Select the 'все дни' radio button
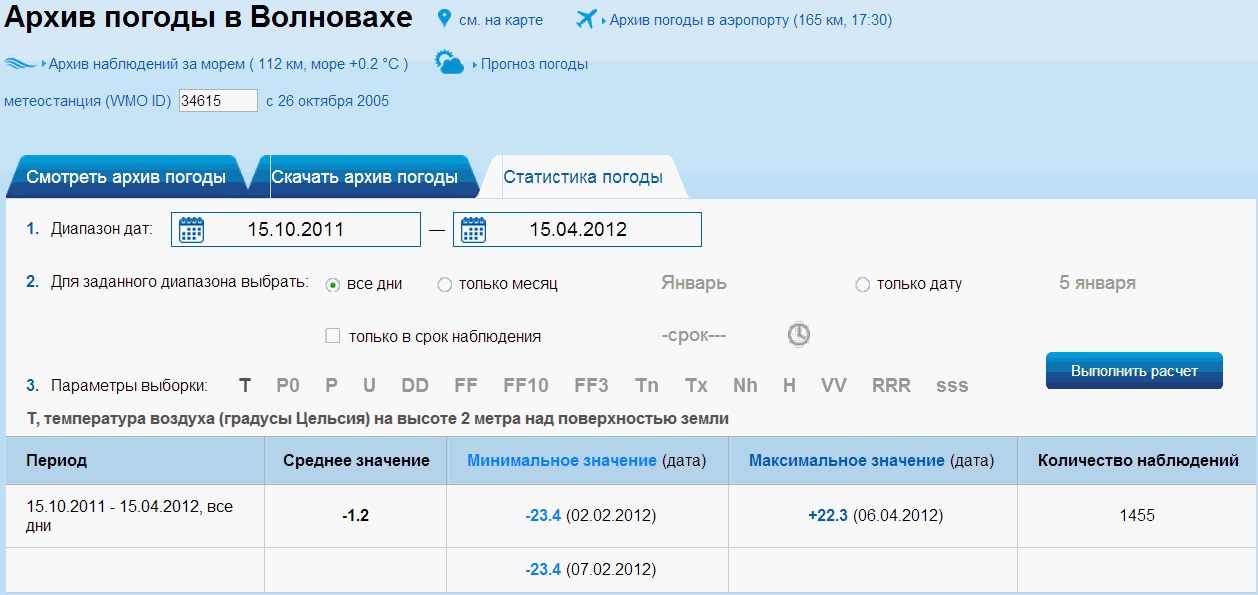Viewport: 1258px width, 595px height. coord(333,285)
